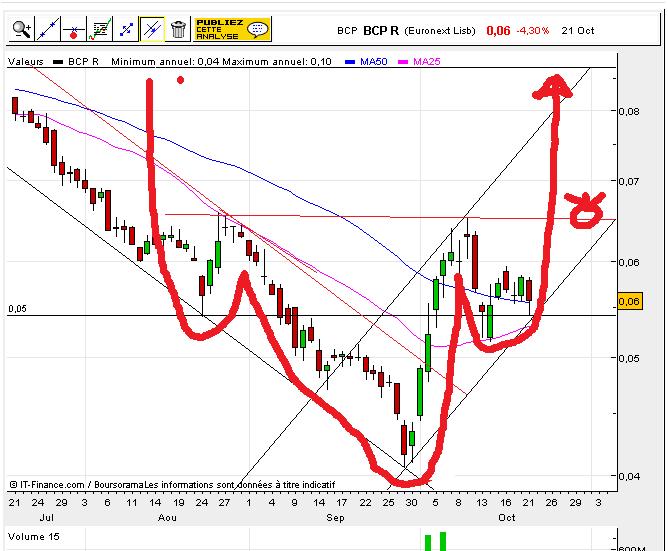Click the BCP R stock title
The image size is (668, 551).
coord(381,31)
